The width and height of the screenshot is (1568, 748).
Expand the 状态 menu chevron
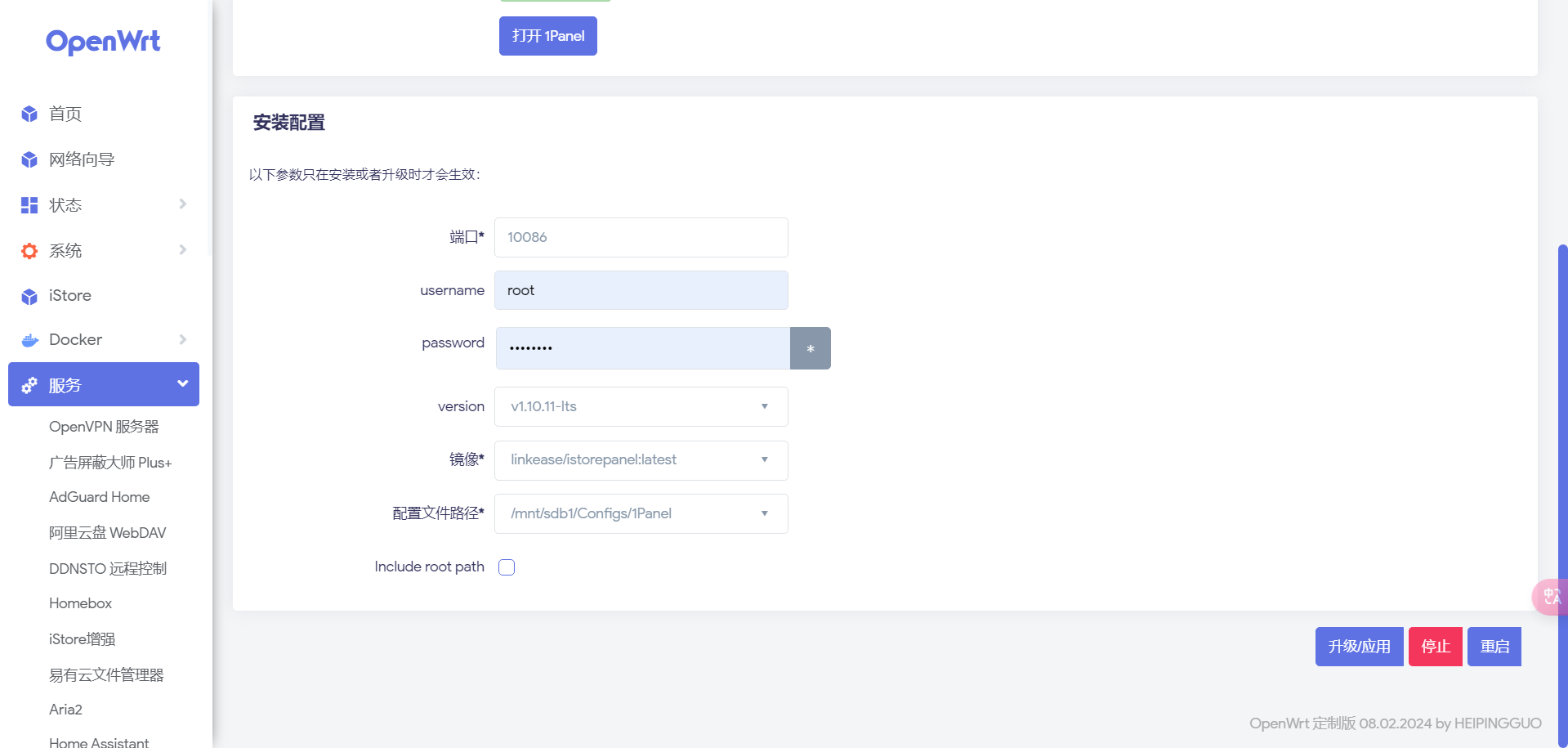point(182,204)
